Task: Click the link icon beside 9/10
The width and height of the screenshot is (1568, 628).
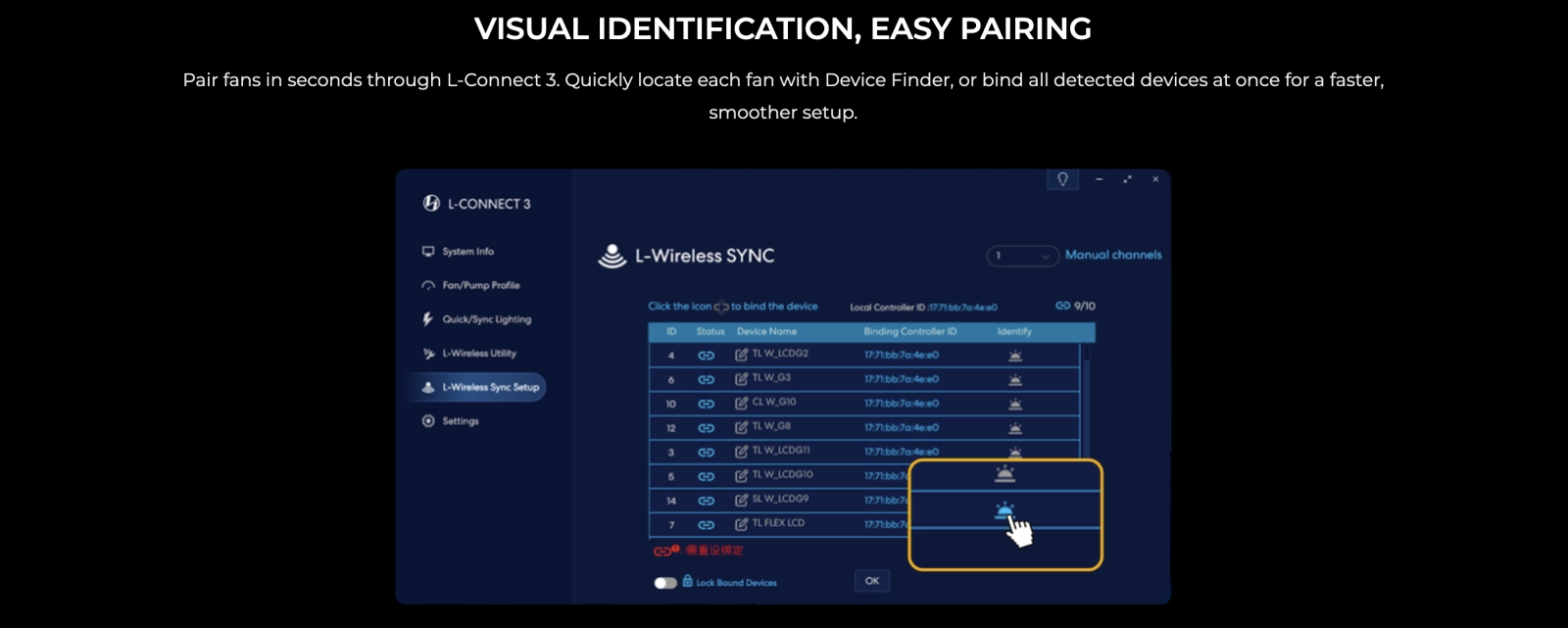Action: [x=1062, y=306]
